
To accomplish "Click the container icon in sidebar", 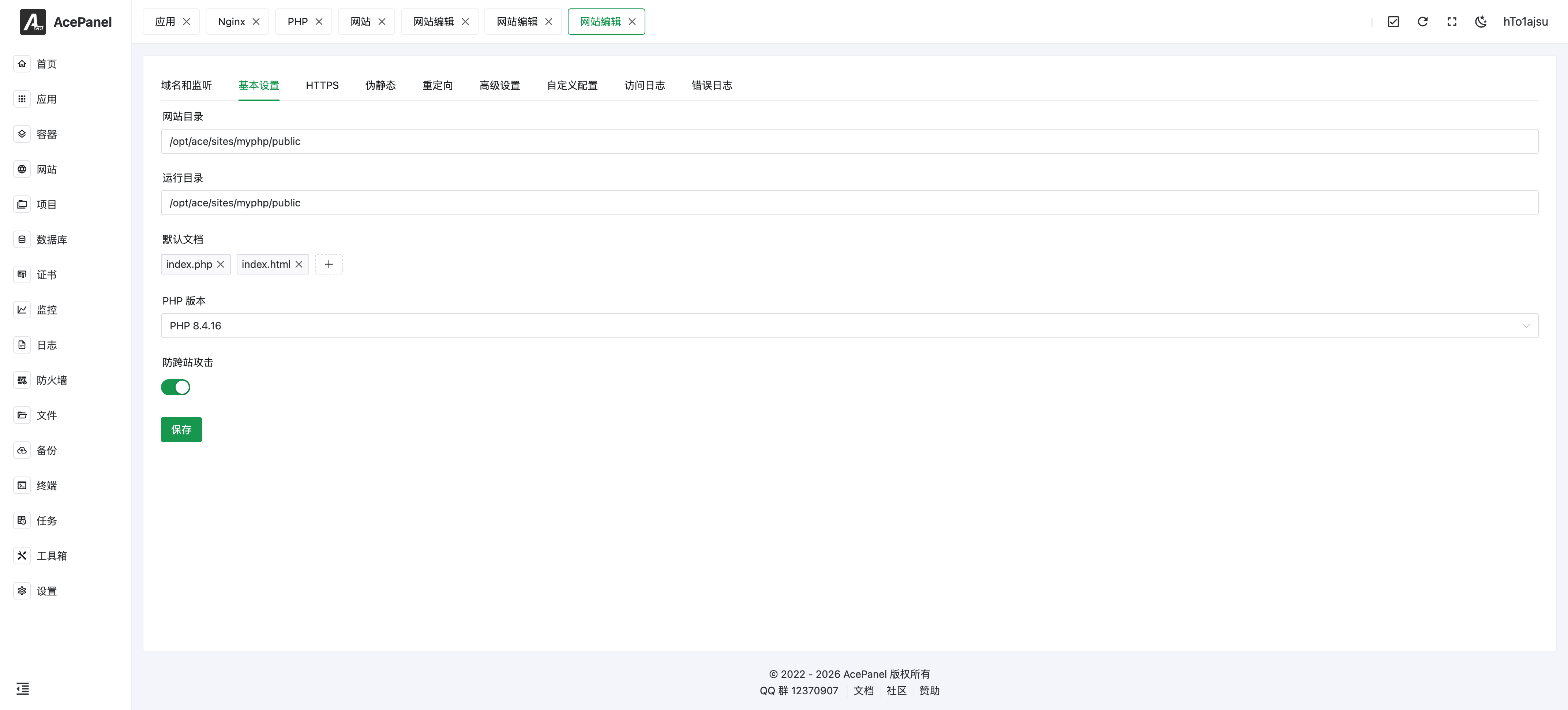I will pyautogui.click(x=22, y=134).
